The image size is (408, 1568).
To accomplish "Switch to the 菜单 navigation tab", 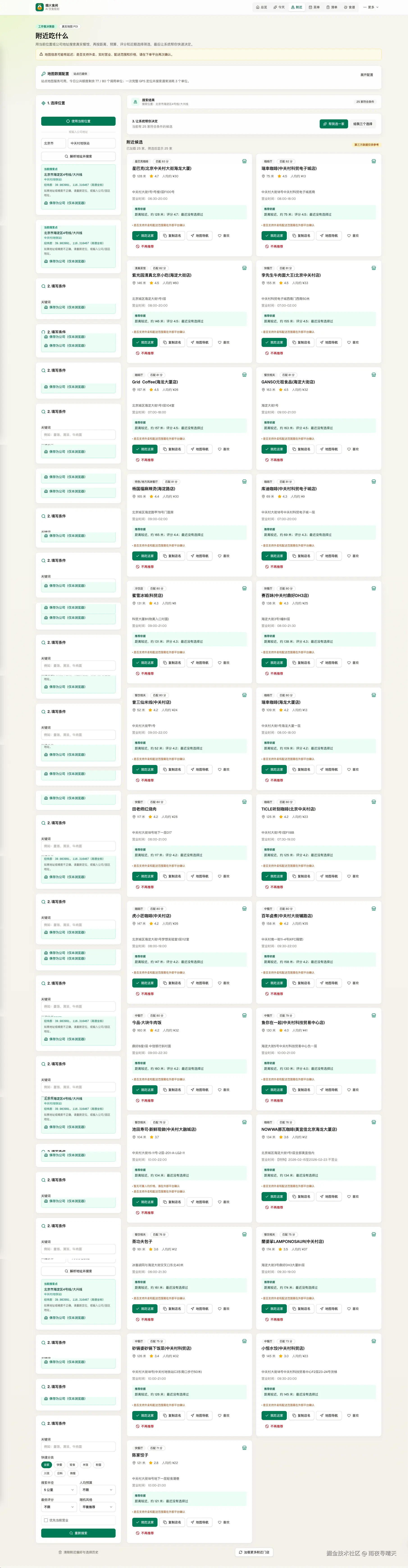I will pos(314,7).
